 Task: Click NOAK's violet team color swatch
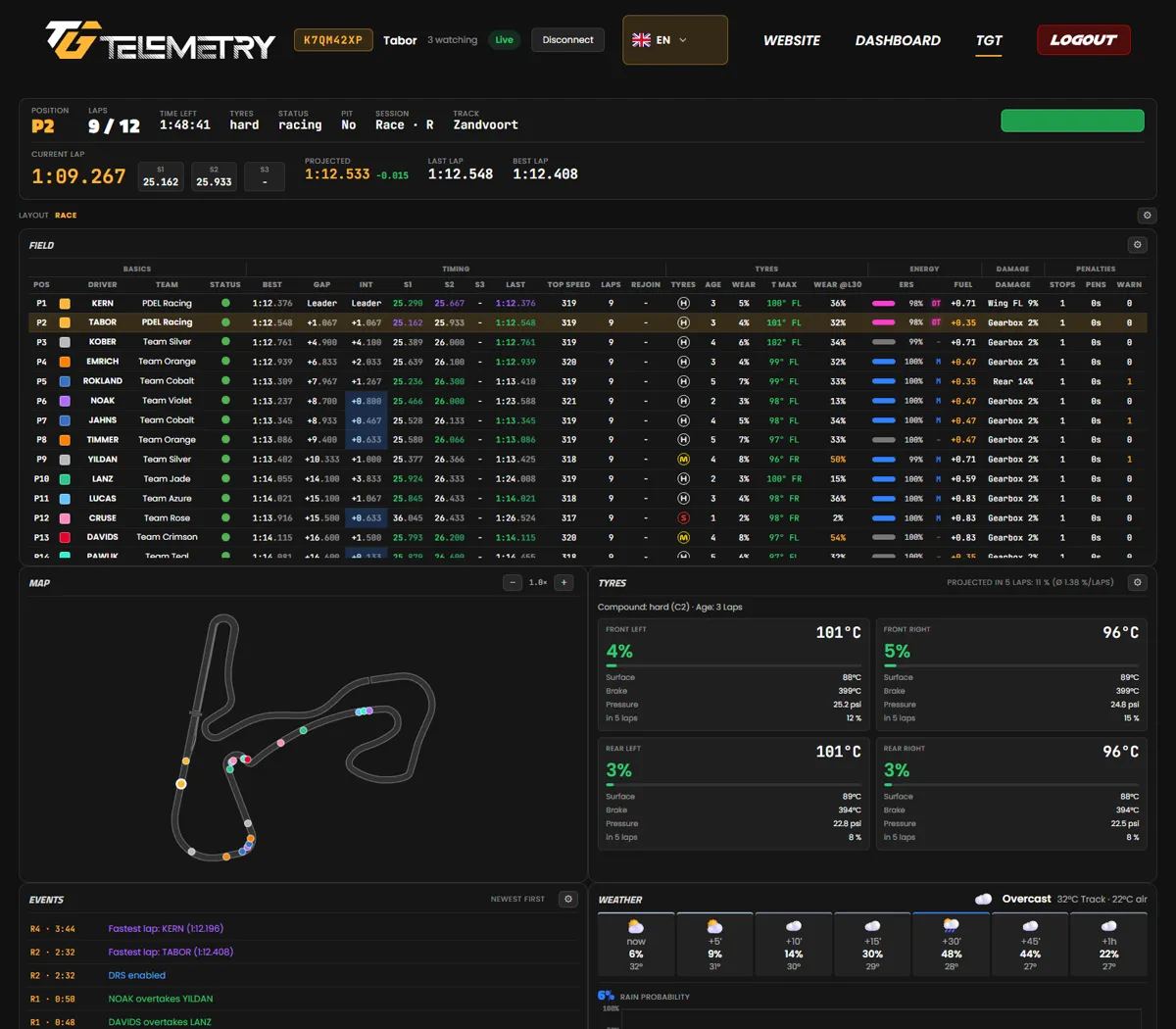(x=65, y=401)
